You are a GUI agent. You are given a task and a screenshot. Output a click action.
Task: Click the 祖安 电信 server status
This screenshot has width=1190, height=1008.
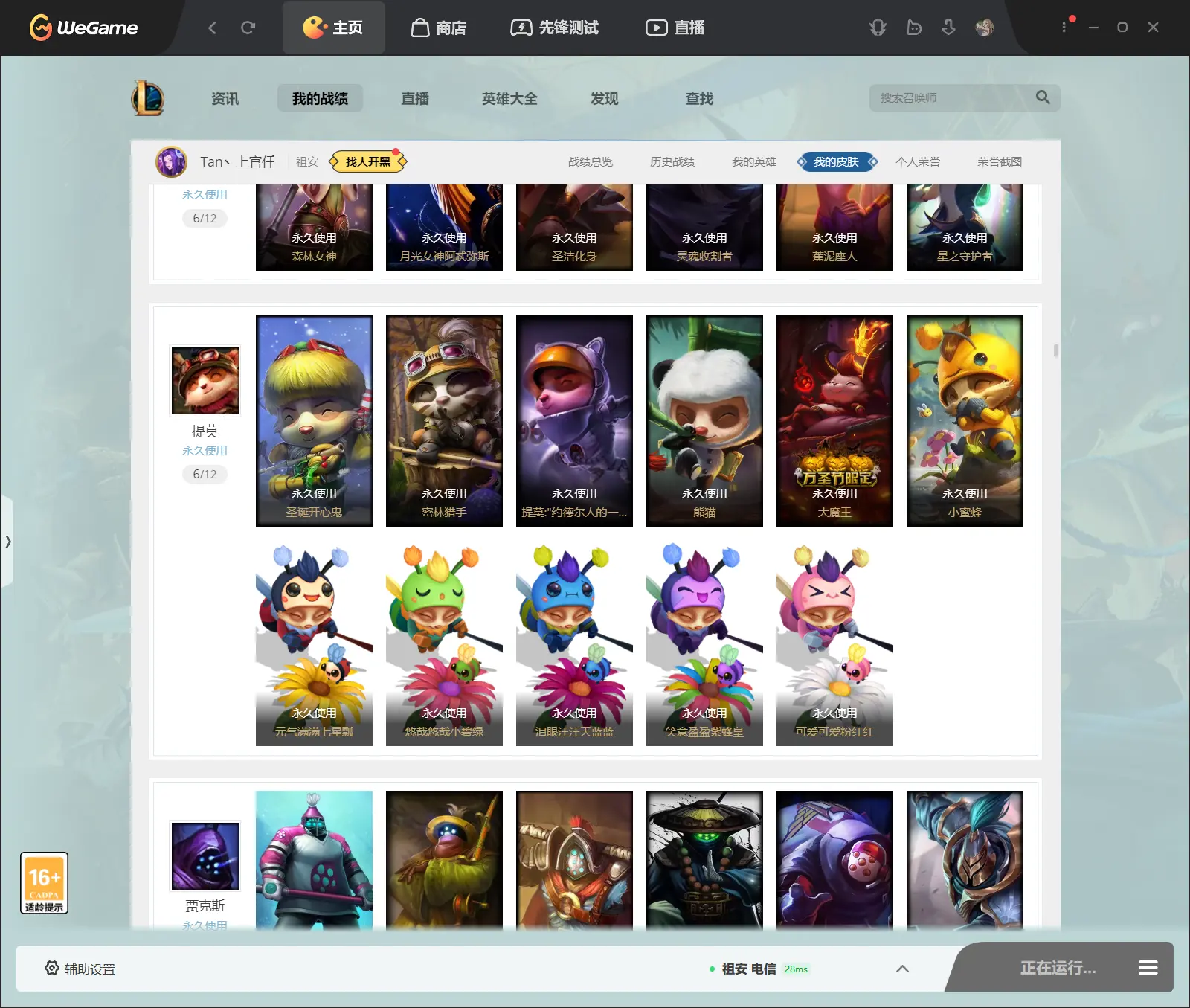[x=749, y=969]
